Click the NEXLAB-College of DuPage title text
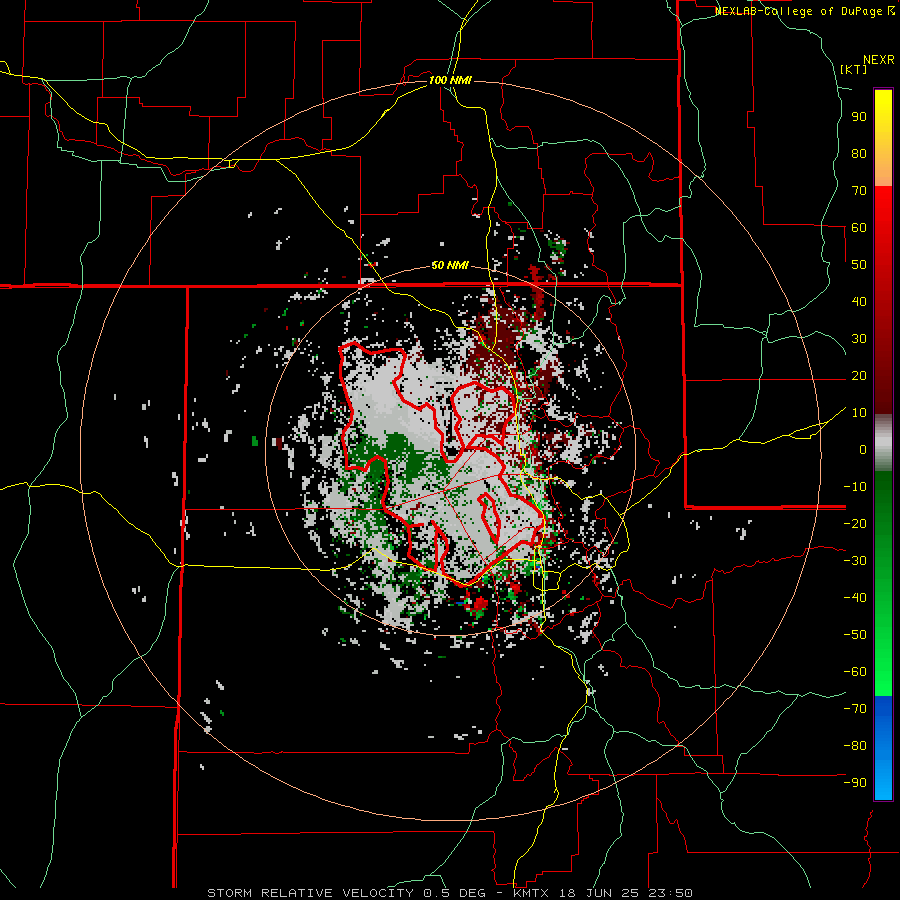Screen dimensions: 900x900 pos(799,11)
